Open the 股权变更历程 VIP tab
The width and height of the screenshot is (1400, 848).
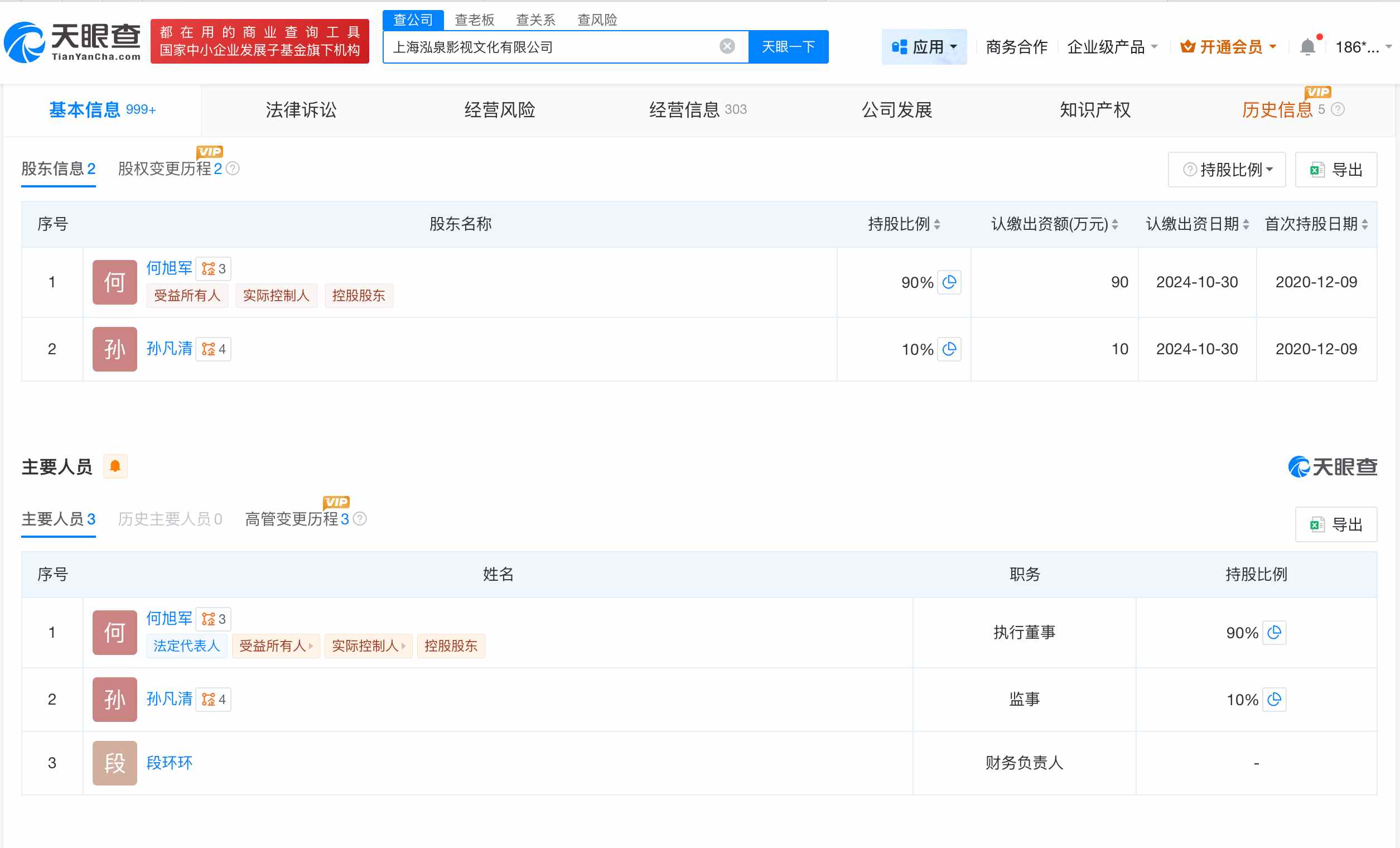(x=168, y=169)
